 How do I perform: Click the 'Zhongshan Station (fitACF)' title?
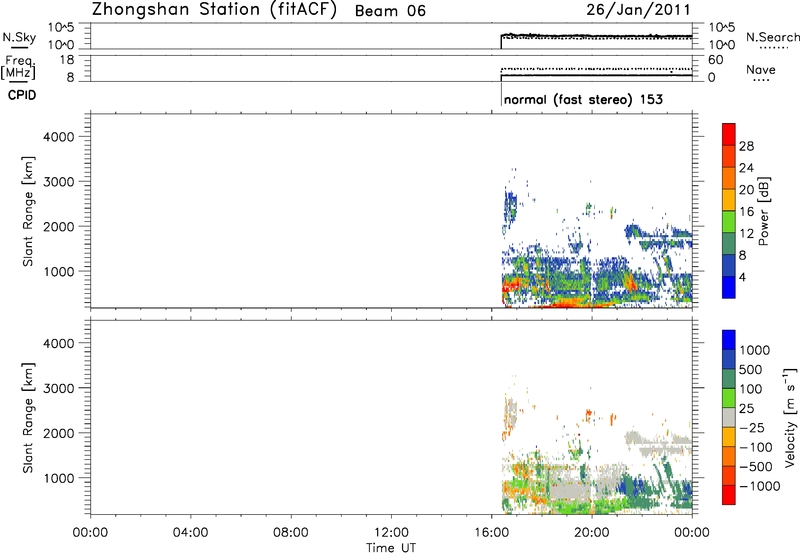point(214,10)
